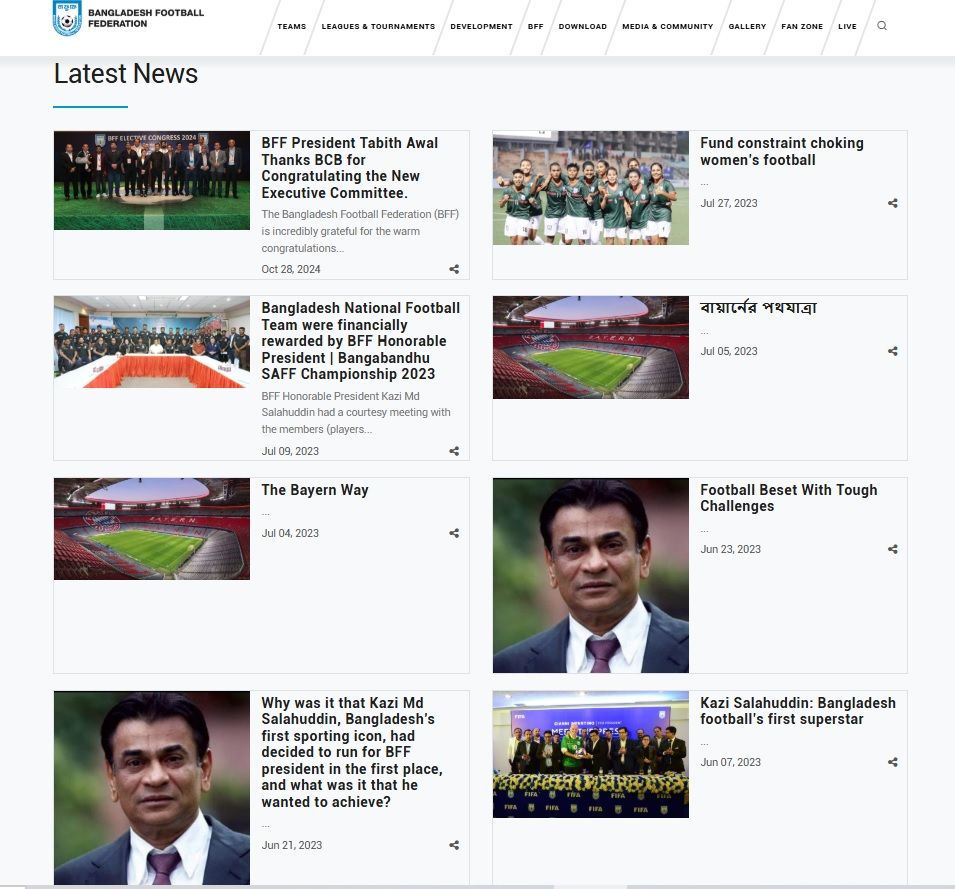Share Football Beset With Tough Challenges article

tap(892, 549)
